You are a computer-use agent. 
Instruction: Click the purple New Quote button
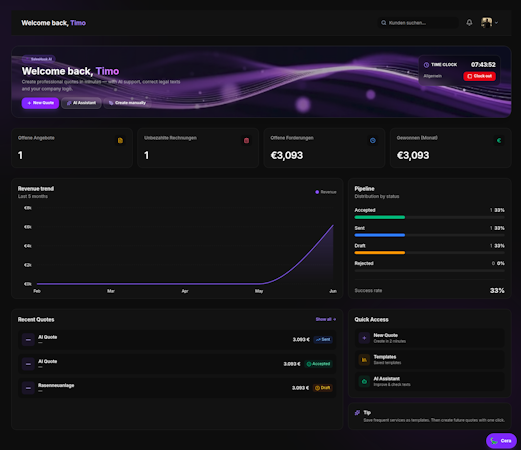point(40,103)
